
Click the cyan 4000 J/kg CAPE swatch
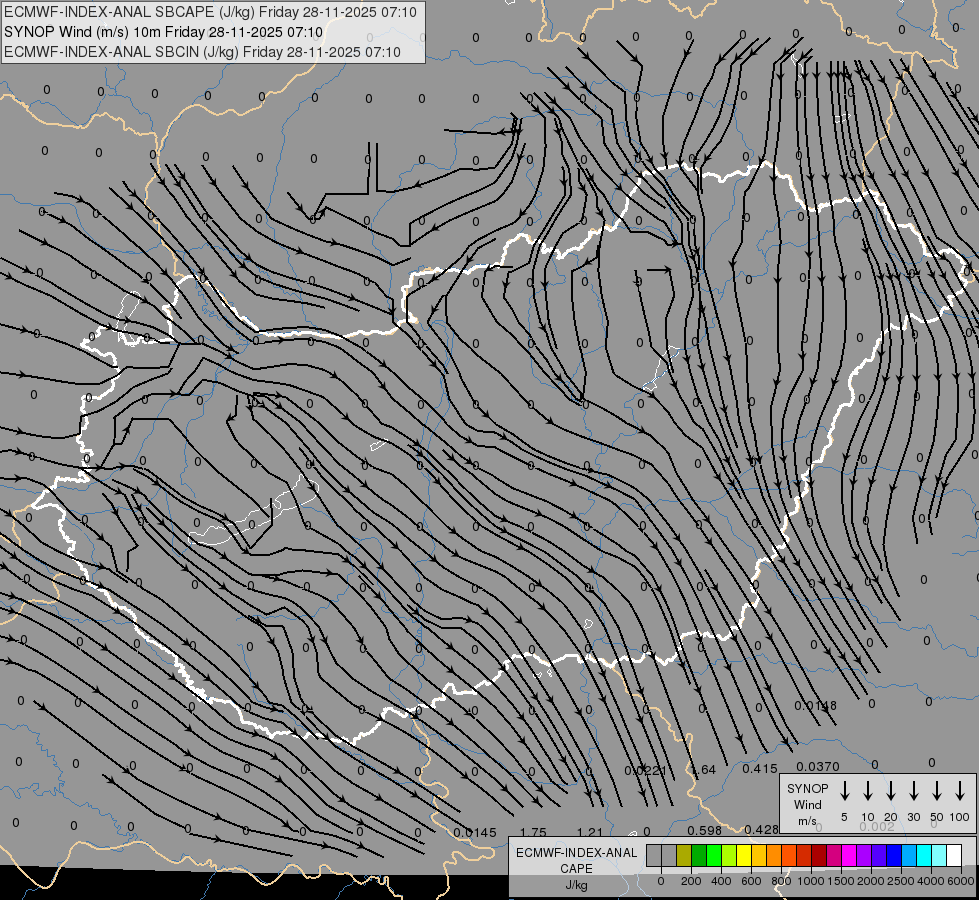924,855
